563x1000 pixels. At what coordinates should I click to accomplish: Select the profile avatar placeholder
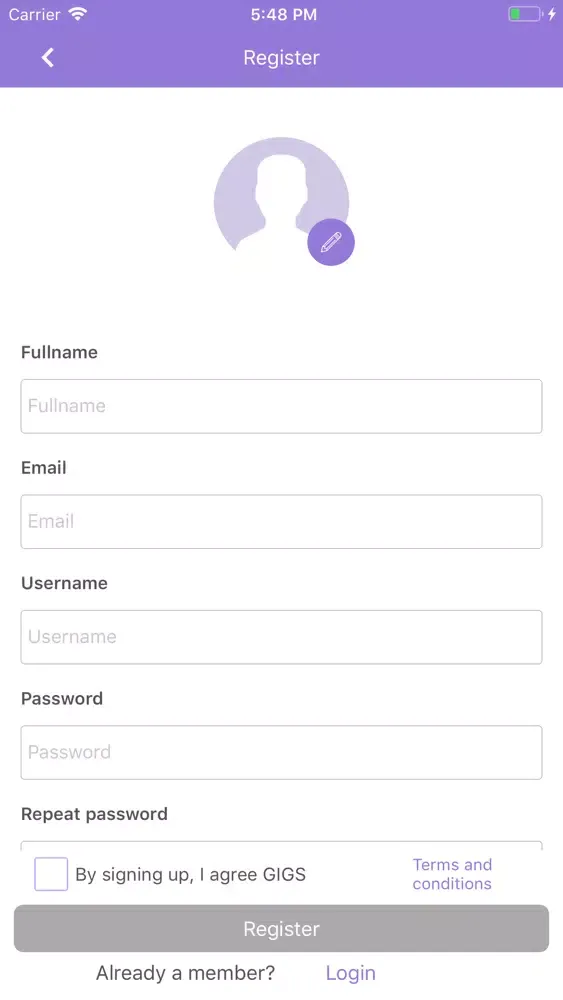[281, 195]
